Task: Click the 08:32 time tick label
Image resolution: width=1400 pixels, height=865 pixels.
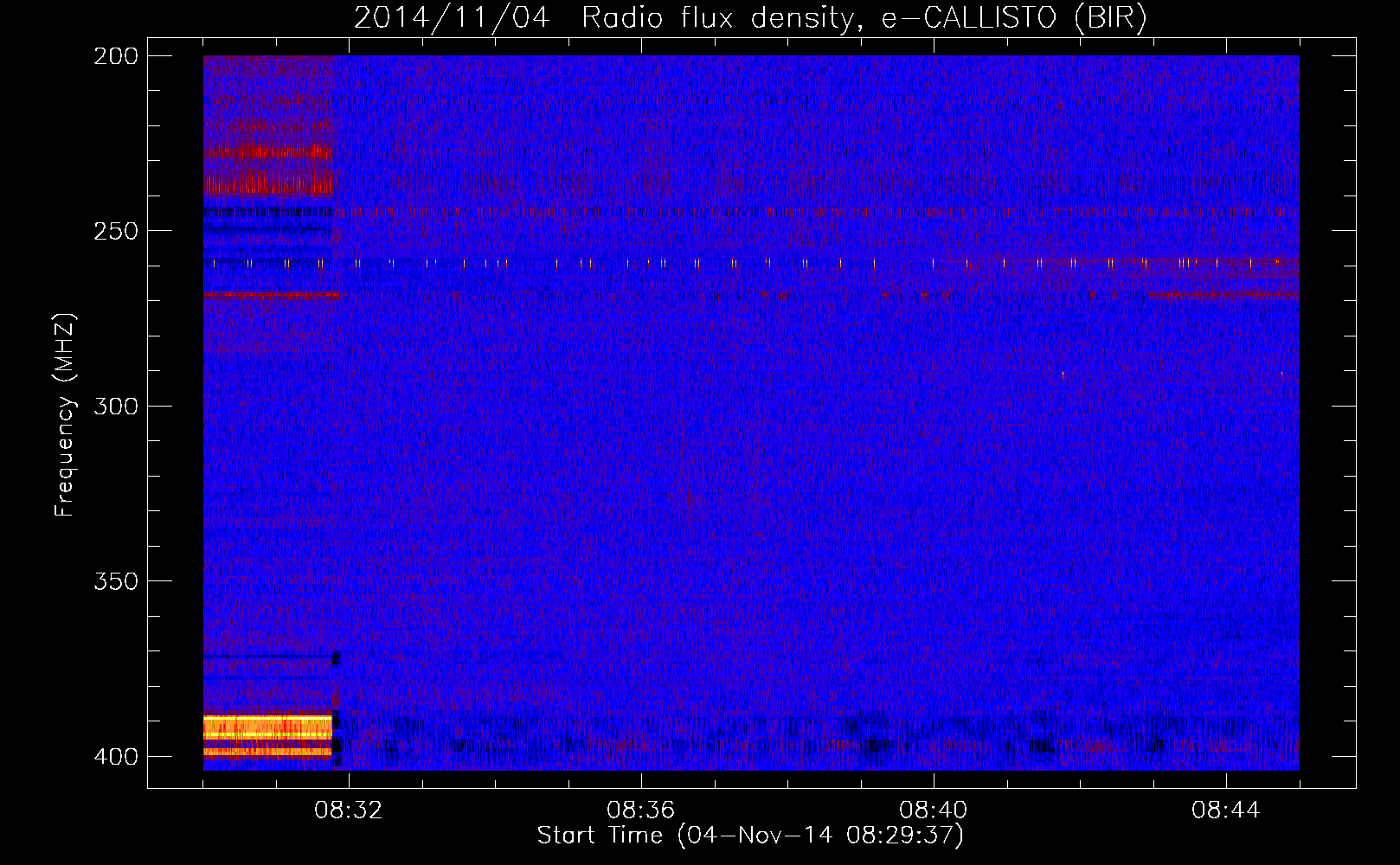Action: 349,811
